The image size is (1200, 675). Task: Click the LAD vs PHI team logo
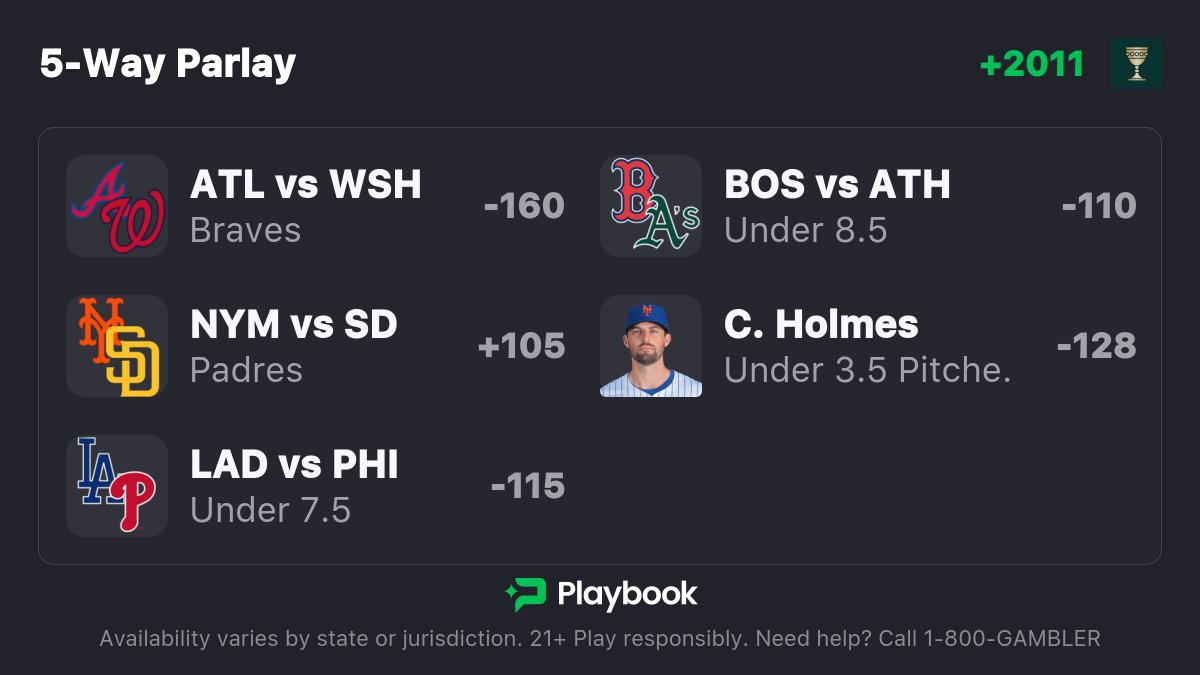pyautogui.click(x=117, y=486)
